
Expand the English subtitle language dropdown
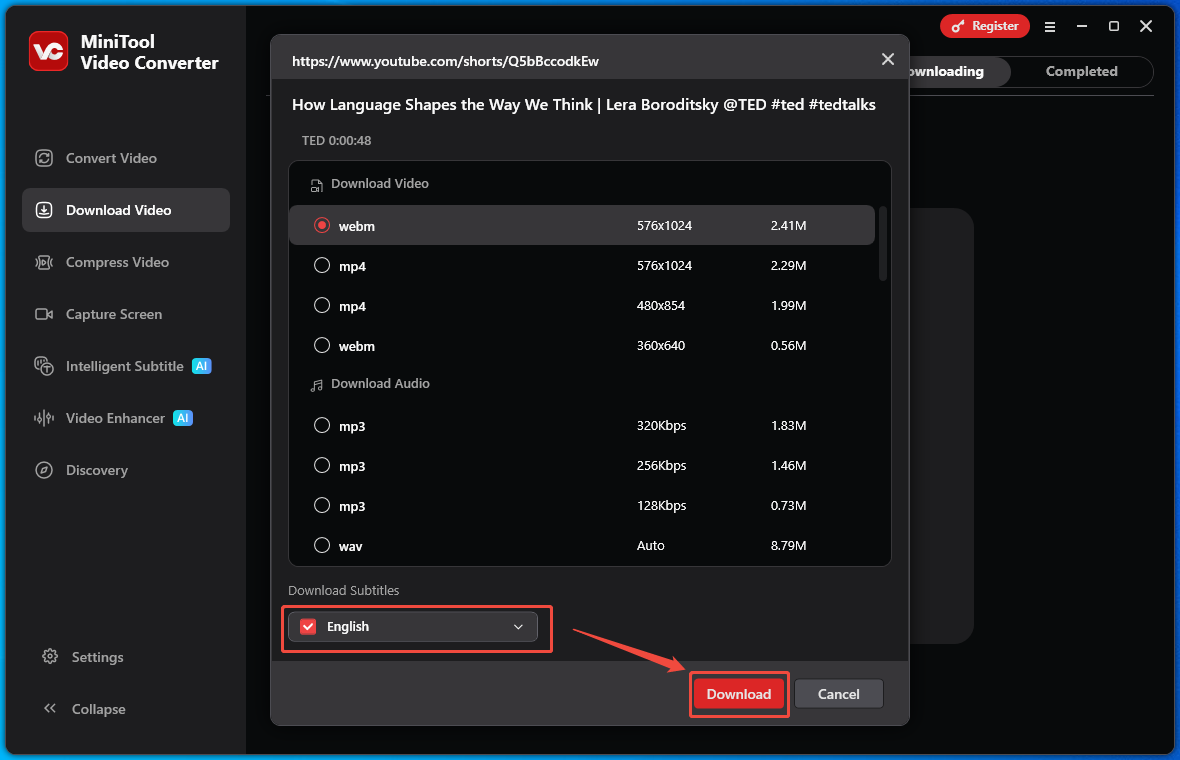519,627
